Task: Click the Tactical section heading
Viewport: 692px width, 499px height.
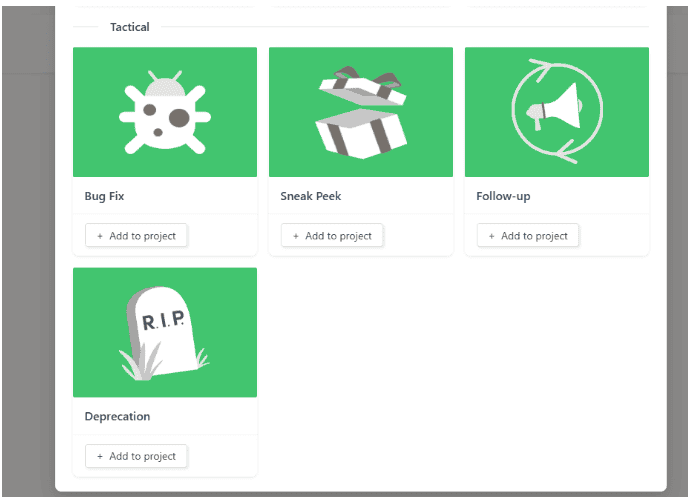Action: coord(130,27)
